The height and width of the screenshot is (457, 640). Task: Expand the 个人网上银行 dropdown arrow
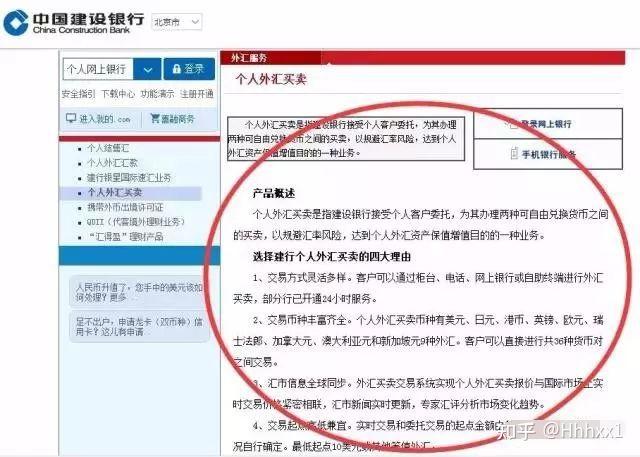146,69
